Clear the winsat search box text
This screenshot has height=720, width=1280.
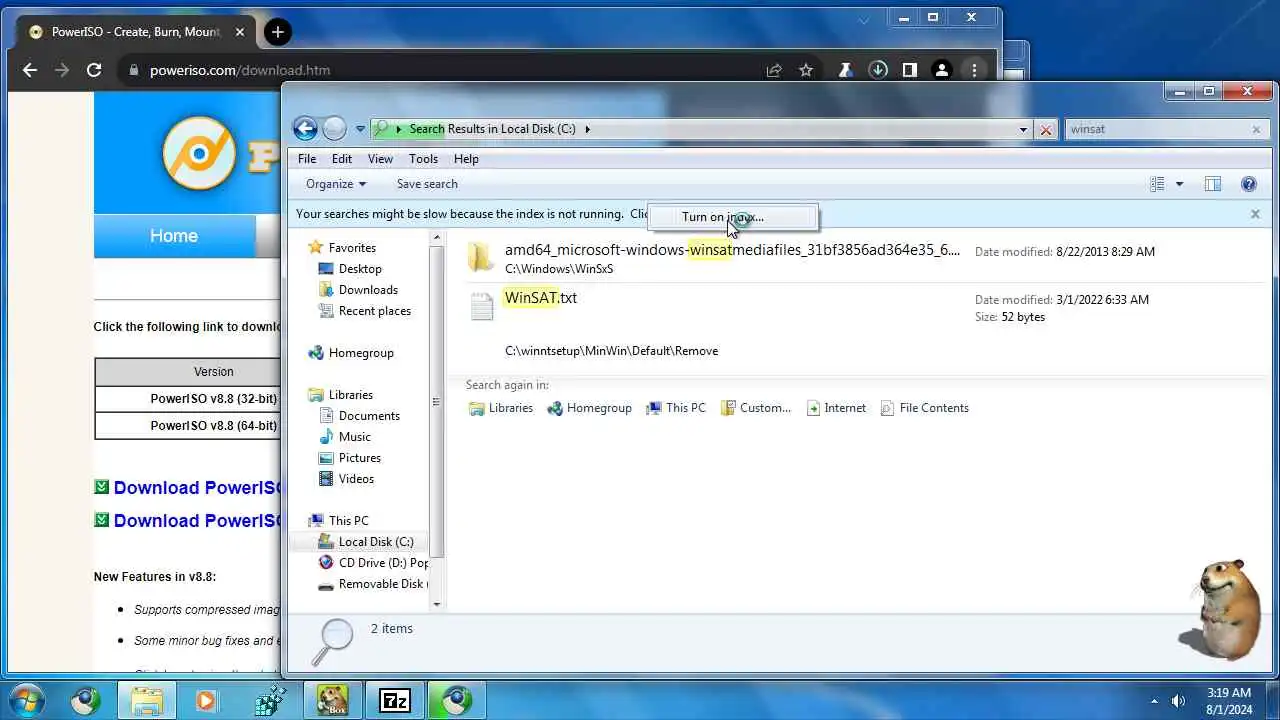coord(1256,129)
